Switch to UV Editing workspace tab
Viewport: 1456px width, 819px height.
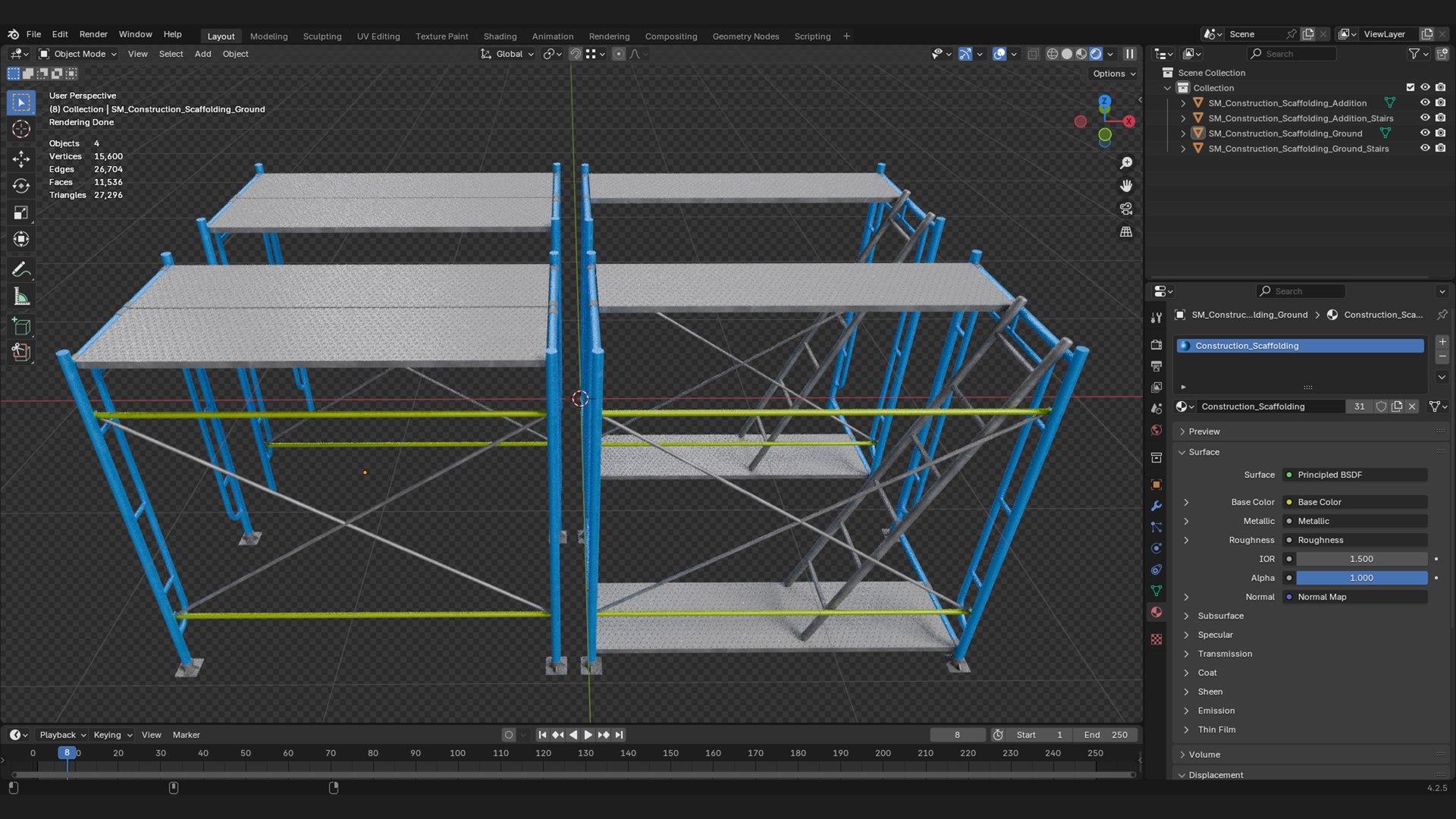pos(378,36)
